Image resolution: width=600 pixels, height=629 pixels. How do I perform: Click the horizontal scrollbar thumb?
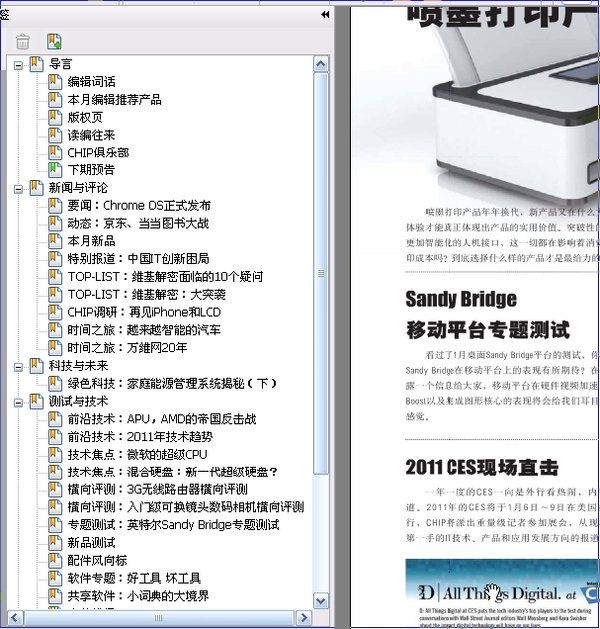(159, 618)
